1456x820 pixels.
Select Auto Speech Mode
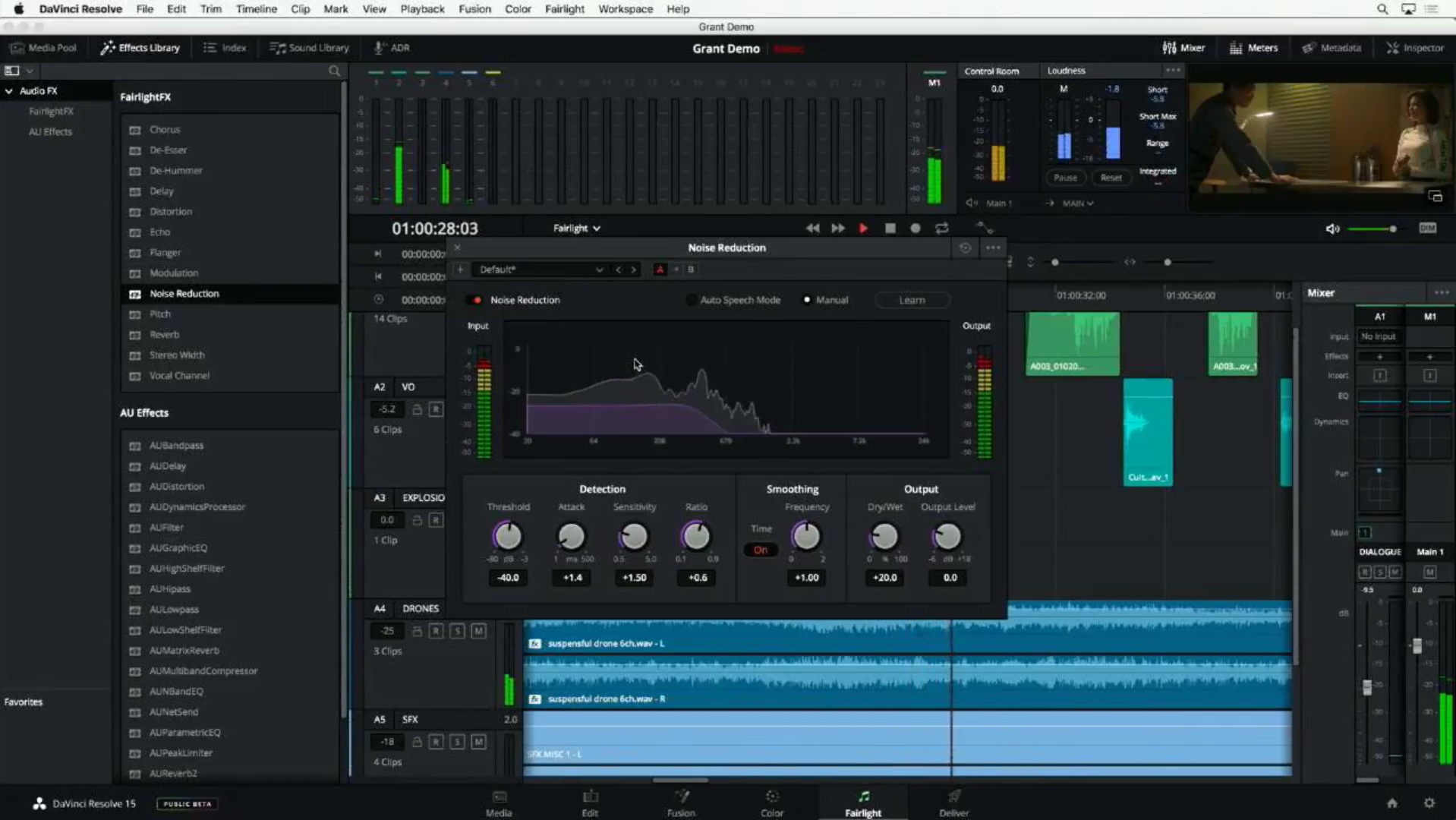pos(733,300)
